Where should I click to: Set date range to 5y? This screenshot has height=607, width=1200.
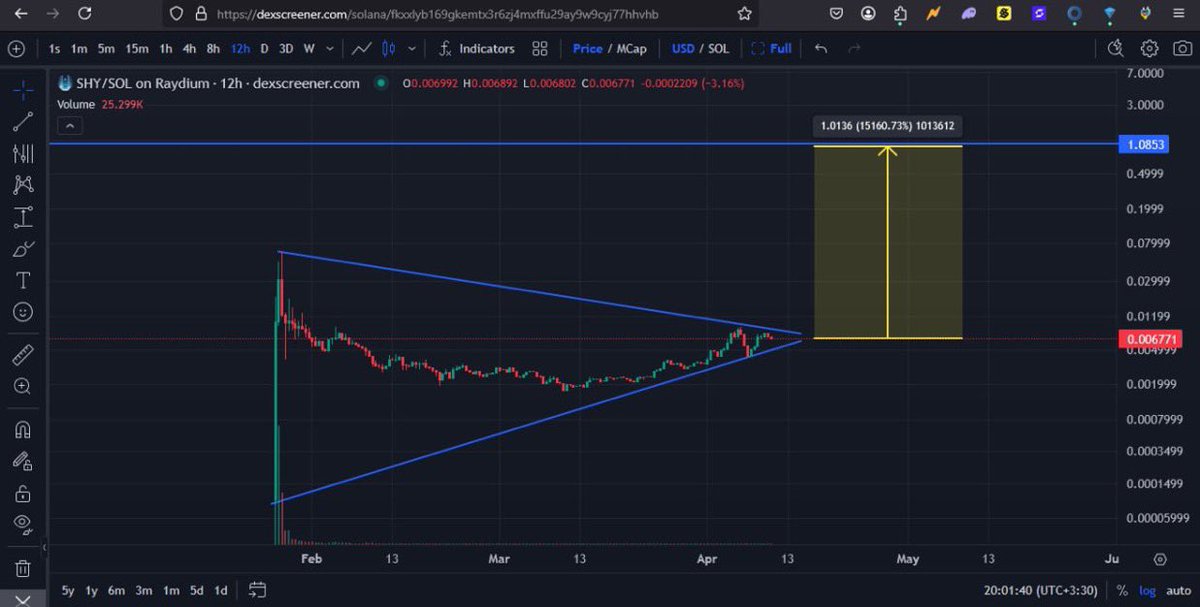click(68, 590)
